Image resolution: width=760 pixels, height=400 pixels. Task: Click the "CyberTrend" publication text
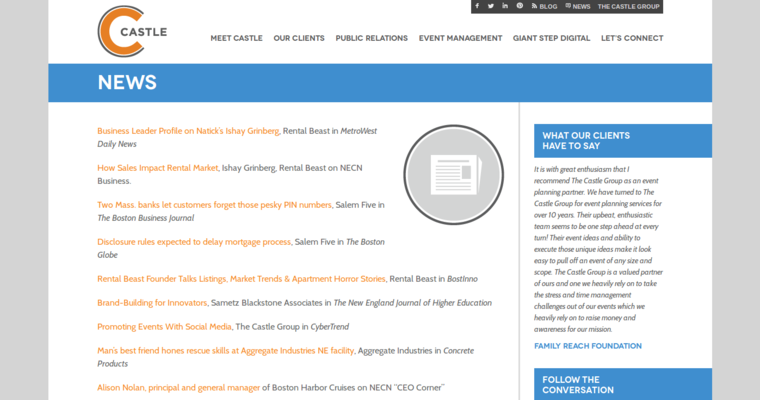pyautogui.click(x=330, y=327)
